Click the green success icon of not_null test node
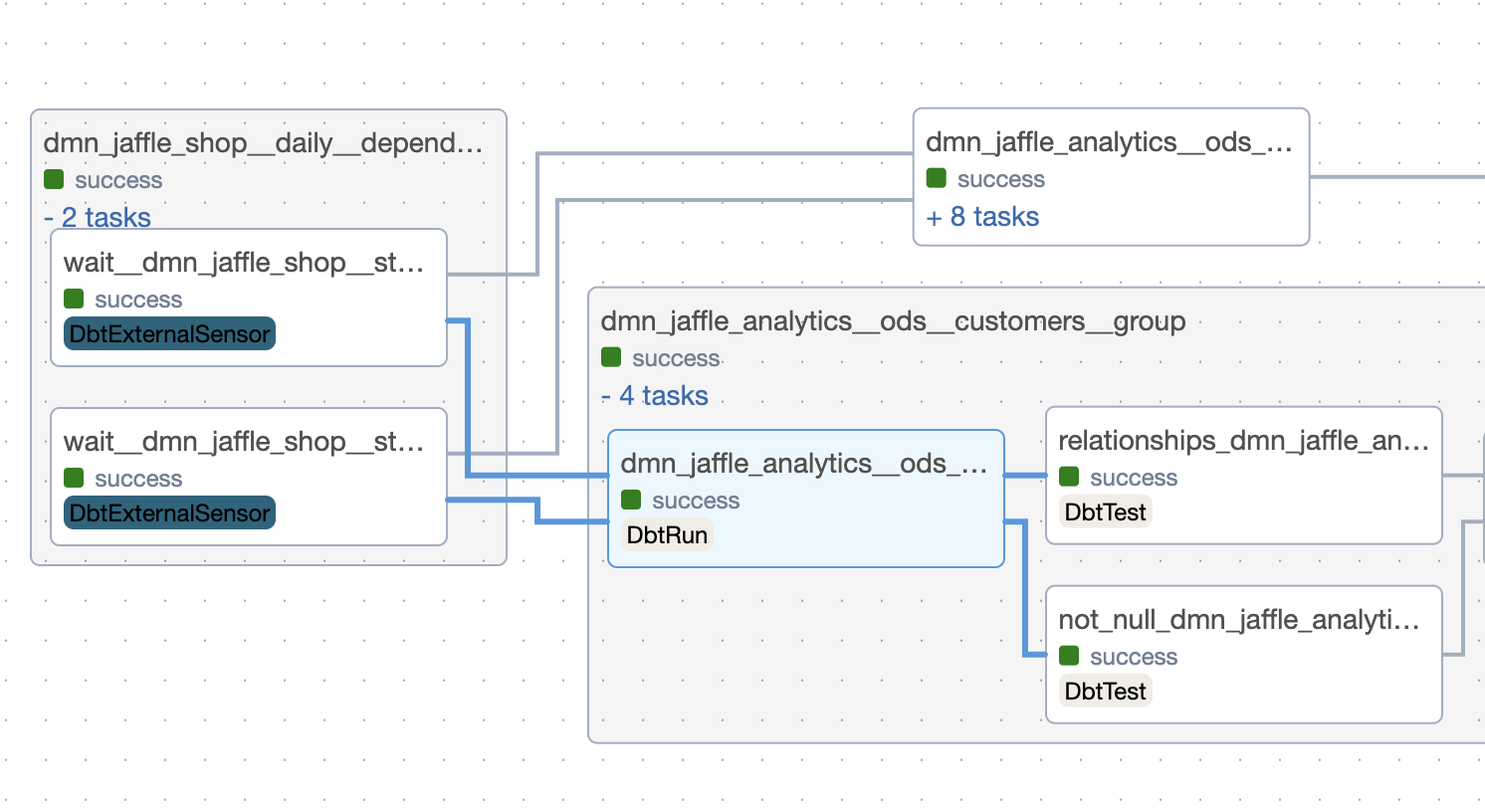 pyautogui.click(x=1069, y=656)
